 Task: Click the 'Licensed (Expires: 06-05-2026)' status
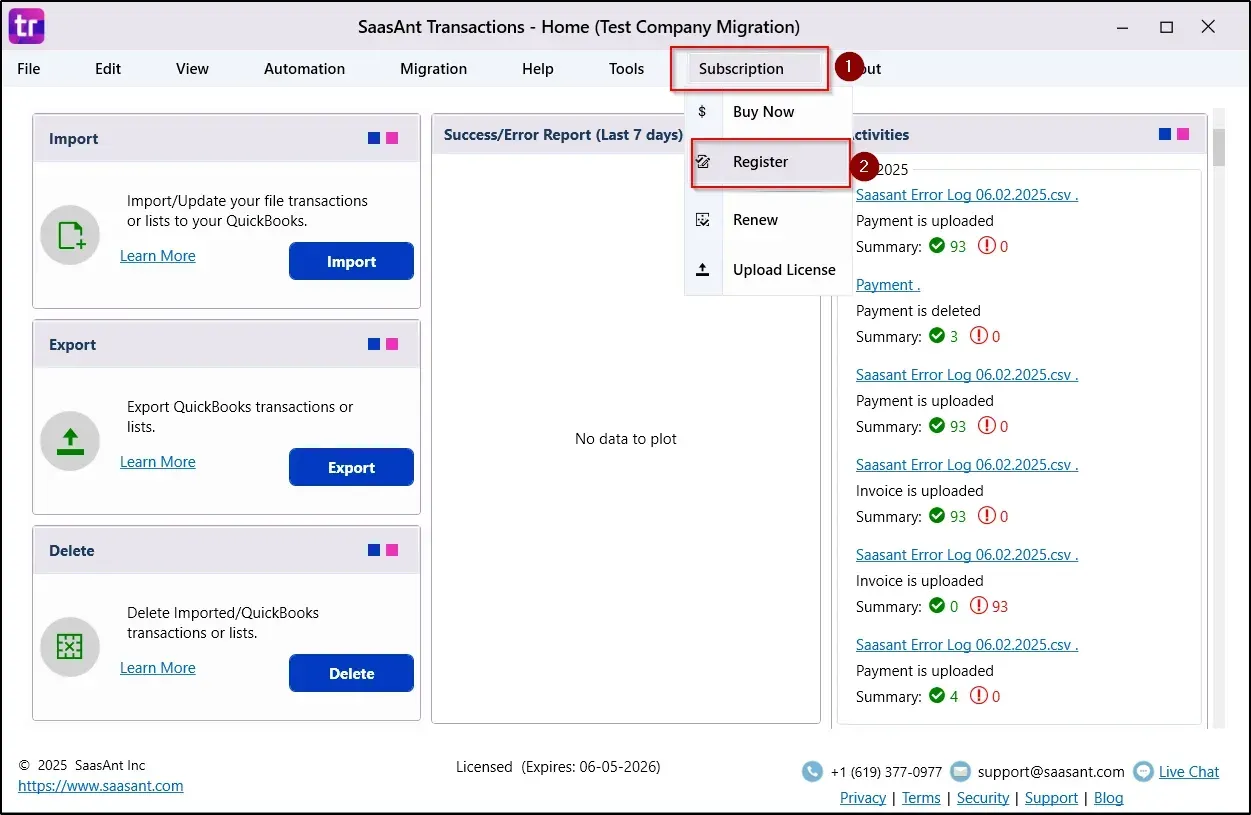(x=558, y=768)
